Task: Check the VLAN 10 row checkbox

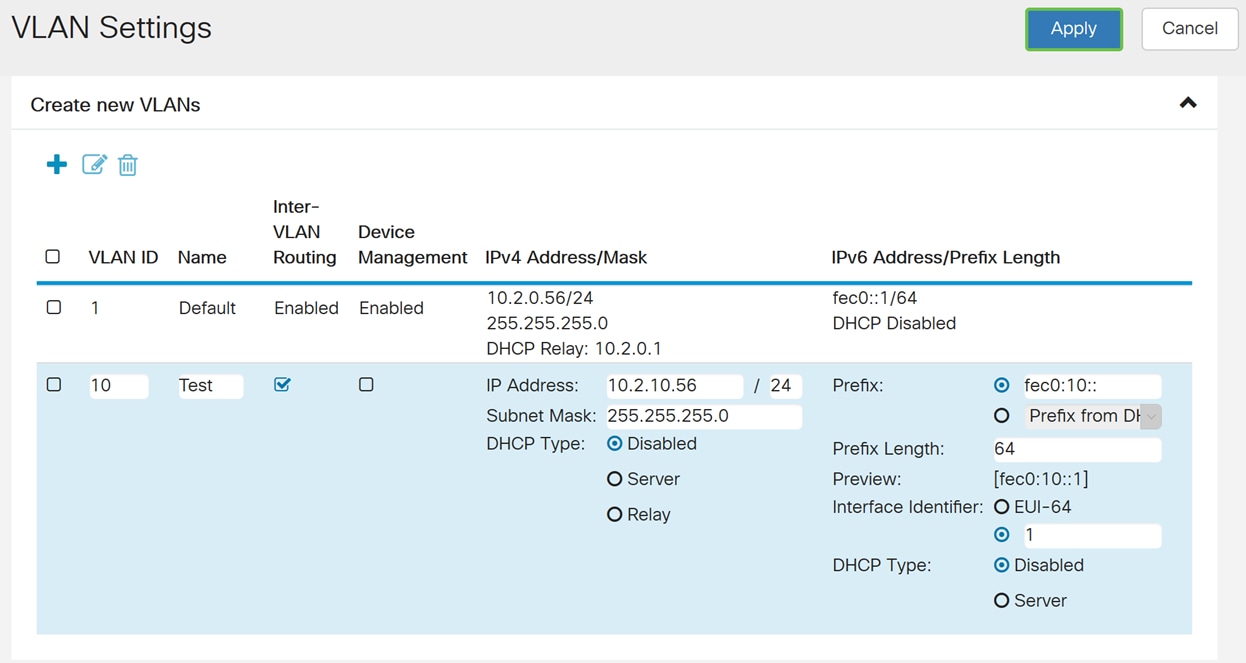Action: point(53,384)
